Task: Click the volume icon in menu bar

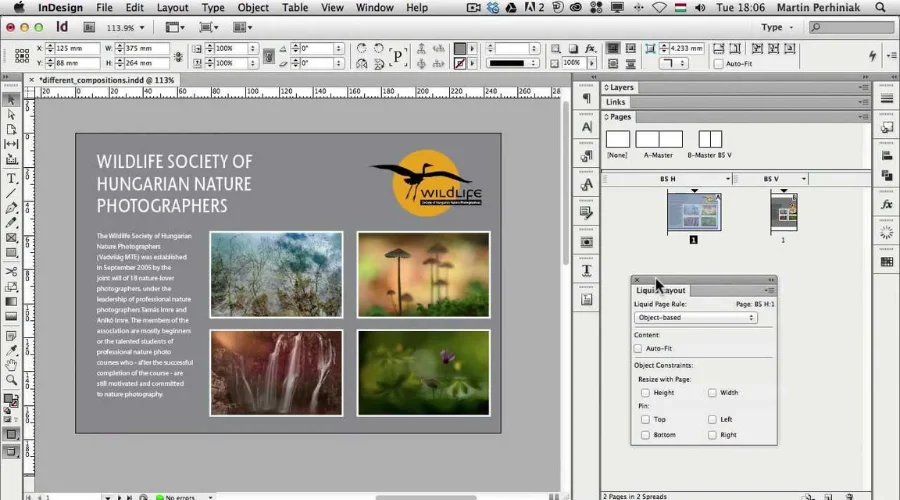Action: 700,7
